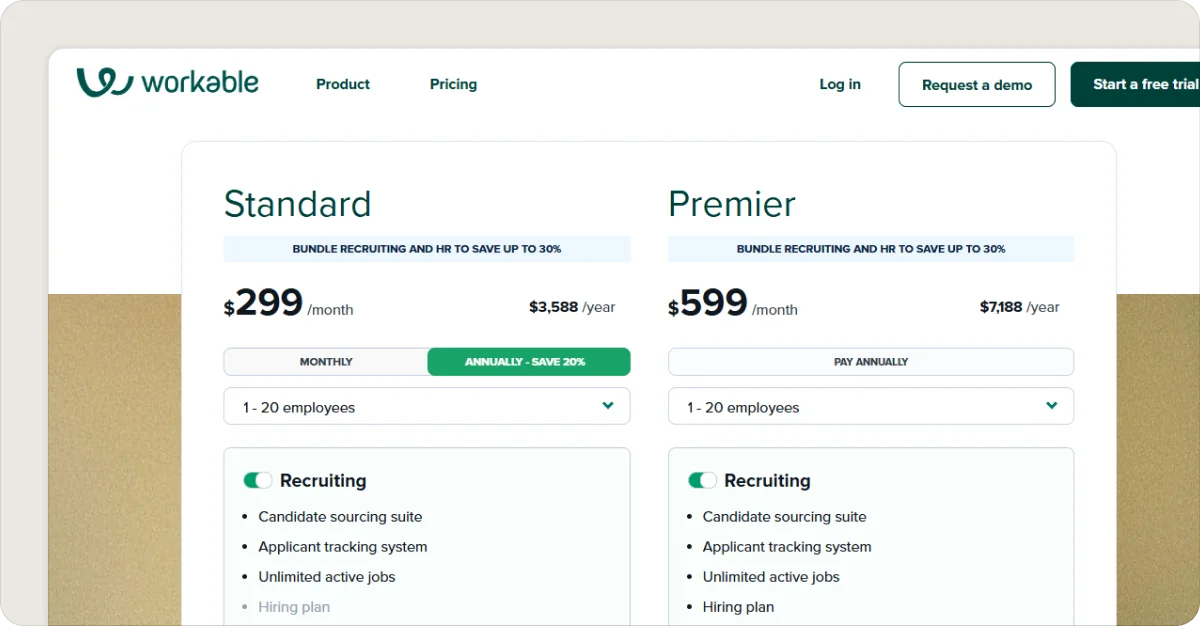The height and width of the screenshot is (626, 1200).
Task: Click the Log in link
Action: click(840, 84)
